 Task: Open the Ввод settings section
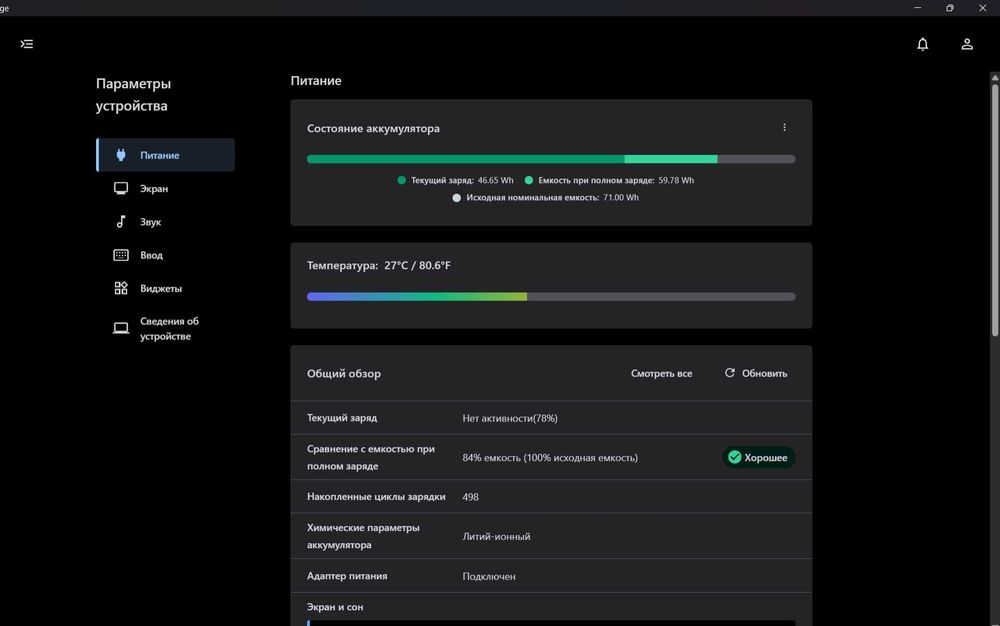coord(166,255)
